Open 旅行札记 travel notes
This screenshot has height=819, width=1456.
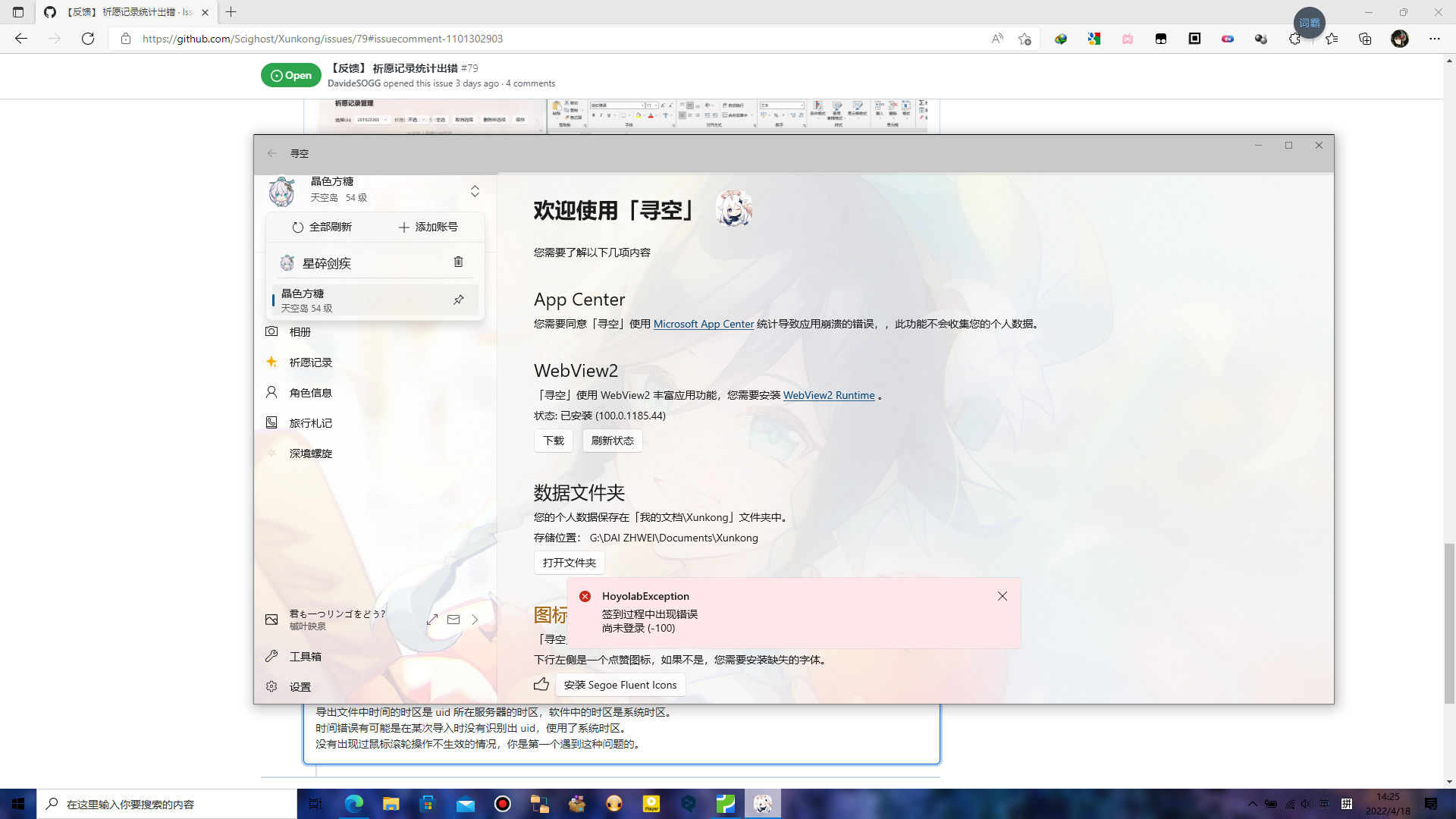tap(309, 422)
